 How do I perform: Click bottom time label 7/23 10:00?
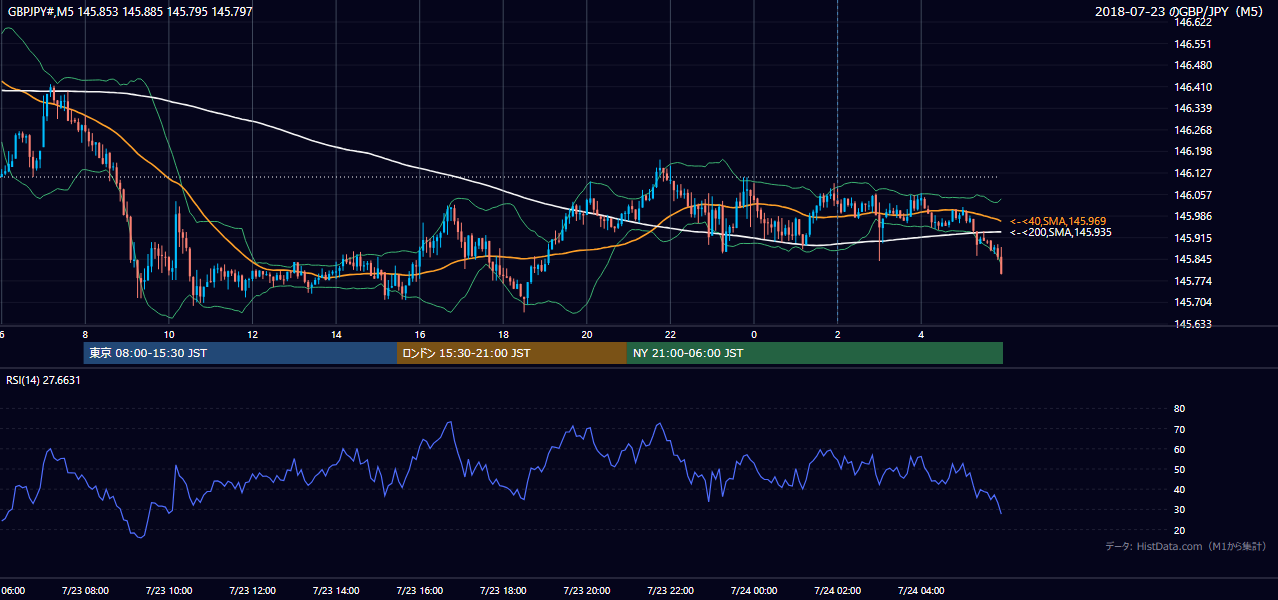[168, 591]
